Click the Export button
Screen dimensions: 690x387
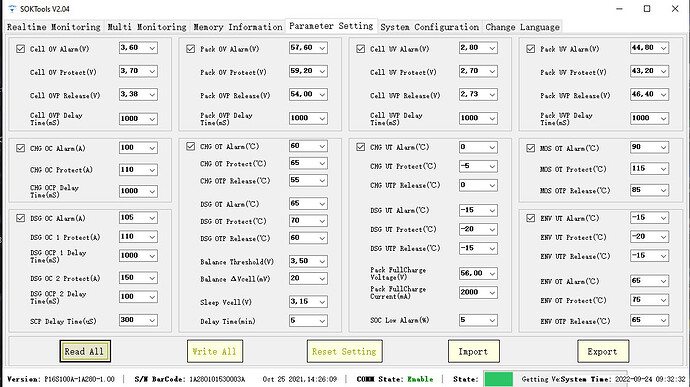(x=603, y=351)
